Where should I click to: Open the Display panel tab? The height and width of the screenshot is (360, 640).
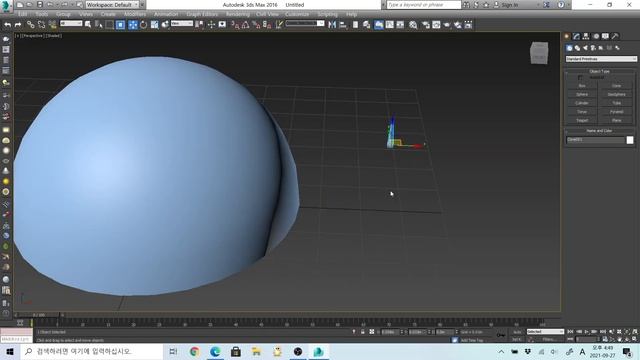tap(605, 36)
